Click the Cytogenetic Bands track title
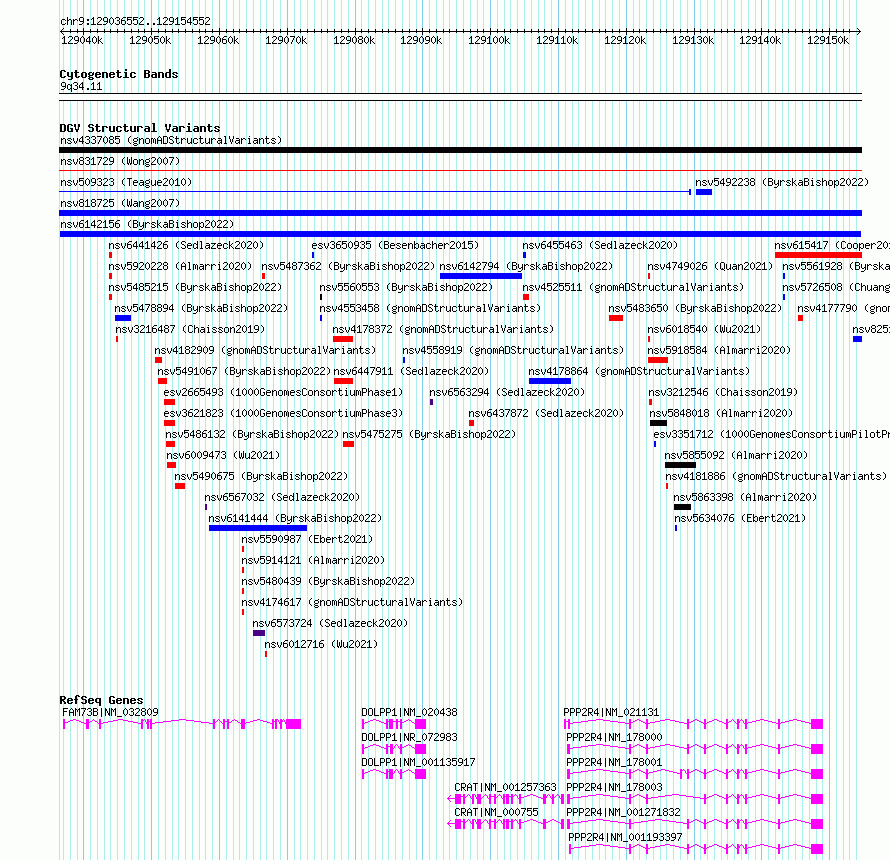The width and height of the screenshot is (890, 860). coord(119,74)
